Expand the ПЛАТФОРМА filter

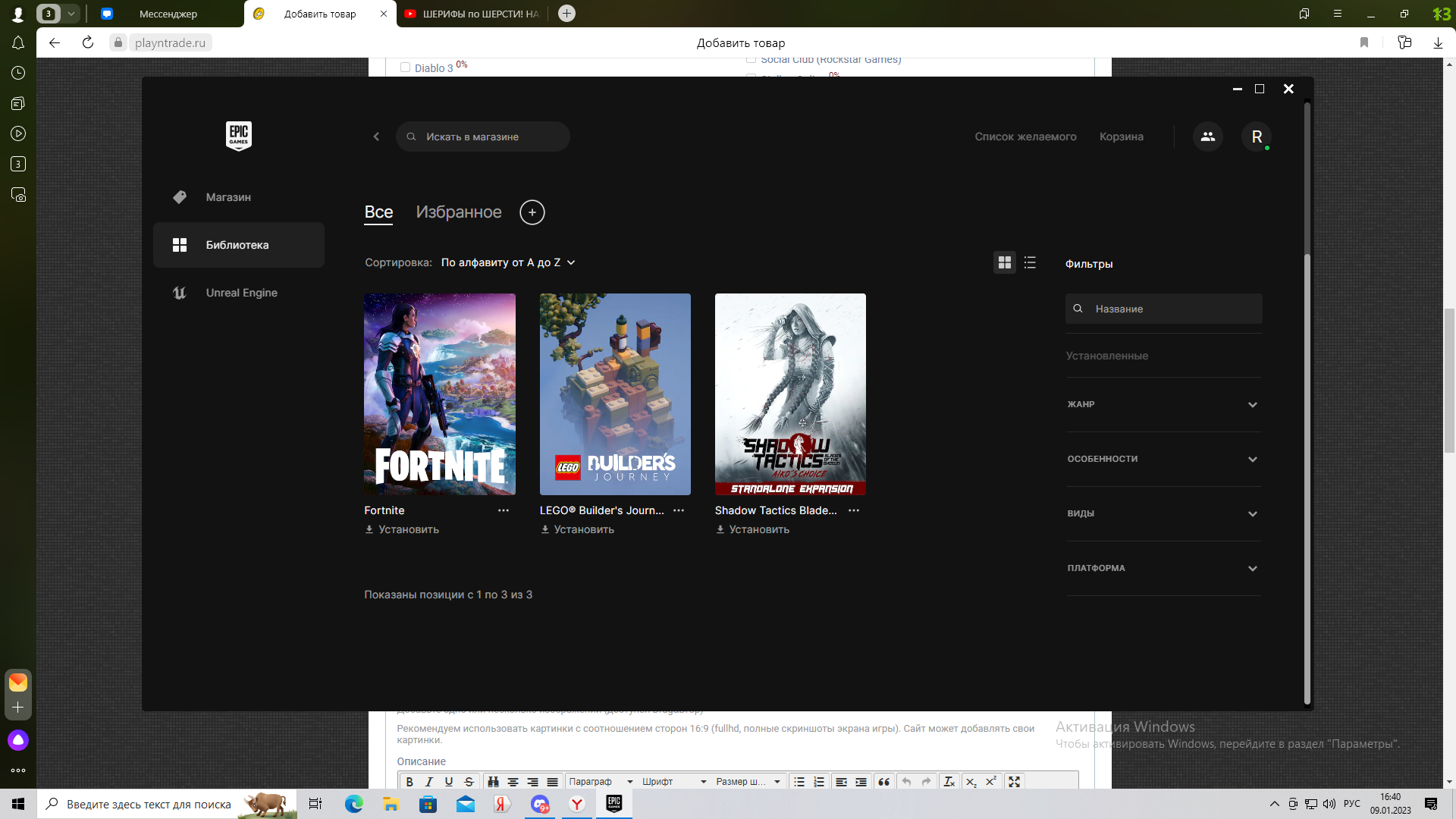coord(1163,568)
